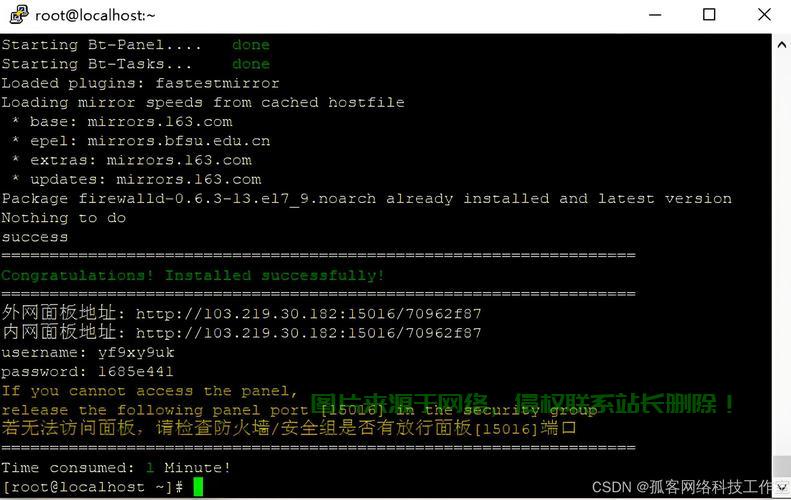
Task: Click the CSDN watermark text
Action: (681, 487)
